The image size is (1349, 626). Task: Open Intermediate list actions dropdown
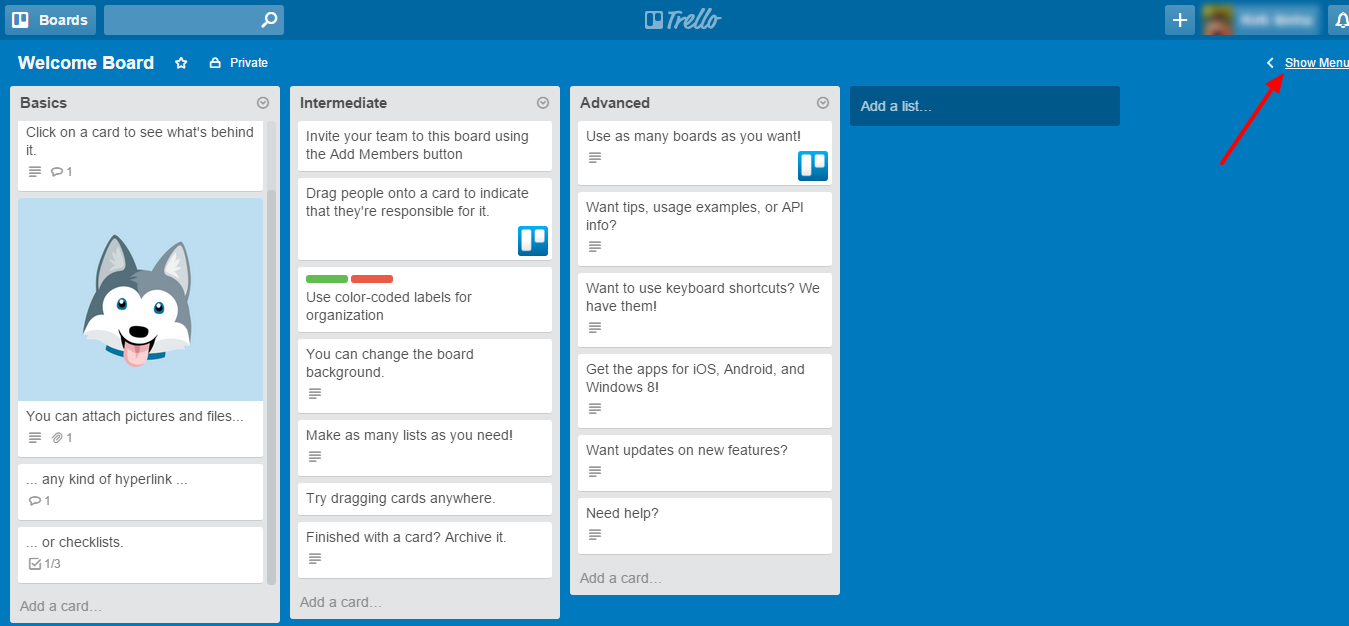click(543, 103)
